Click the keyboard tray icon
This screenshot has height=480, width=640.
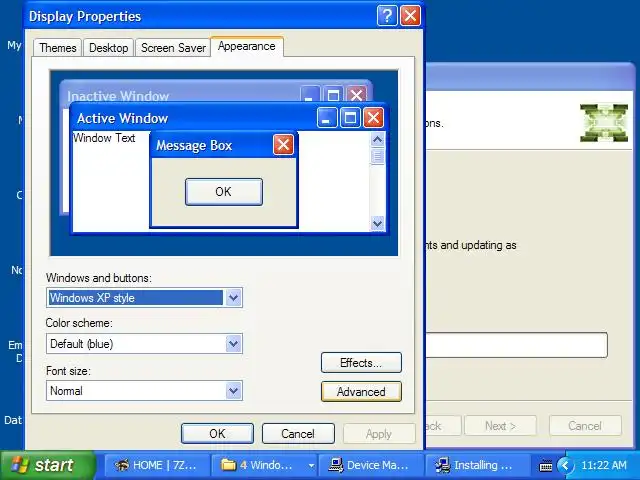(x=546, y=465)
